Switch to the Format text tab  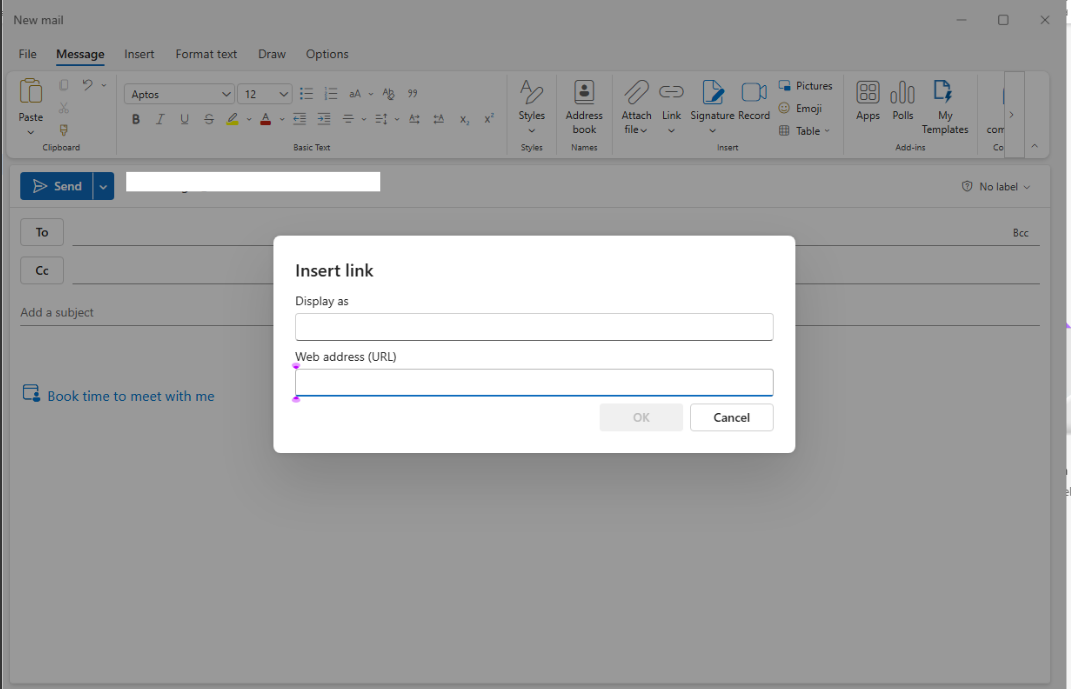point(206,54)
